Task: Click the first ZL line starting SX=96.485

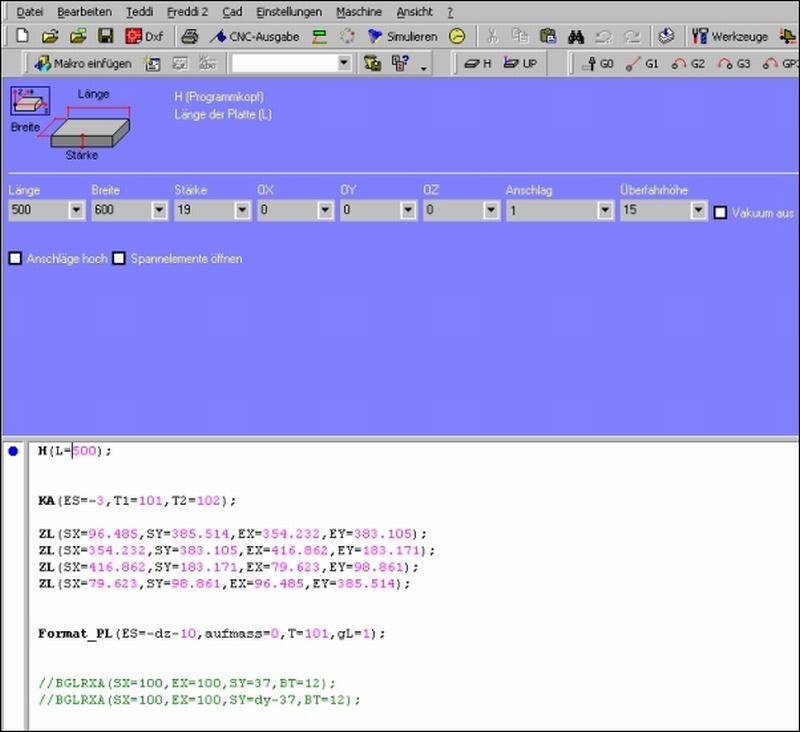Action: click(233, 534)
